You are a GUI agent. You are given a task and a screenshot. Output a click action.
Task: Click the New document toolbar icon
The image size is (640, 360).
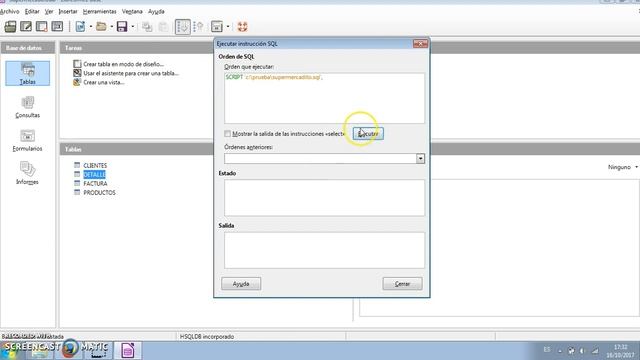pyautogui.click(x=80, y=27)
